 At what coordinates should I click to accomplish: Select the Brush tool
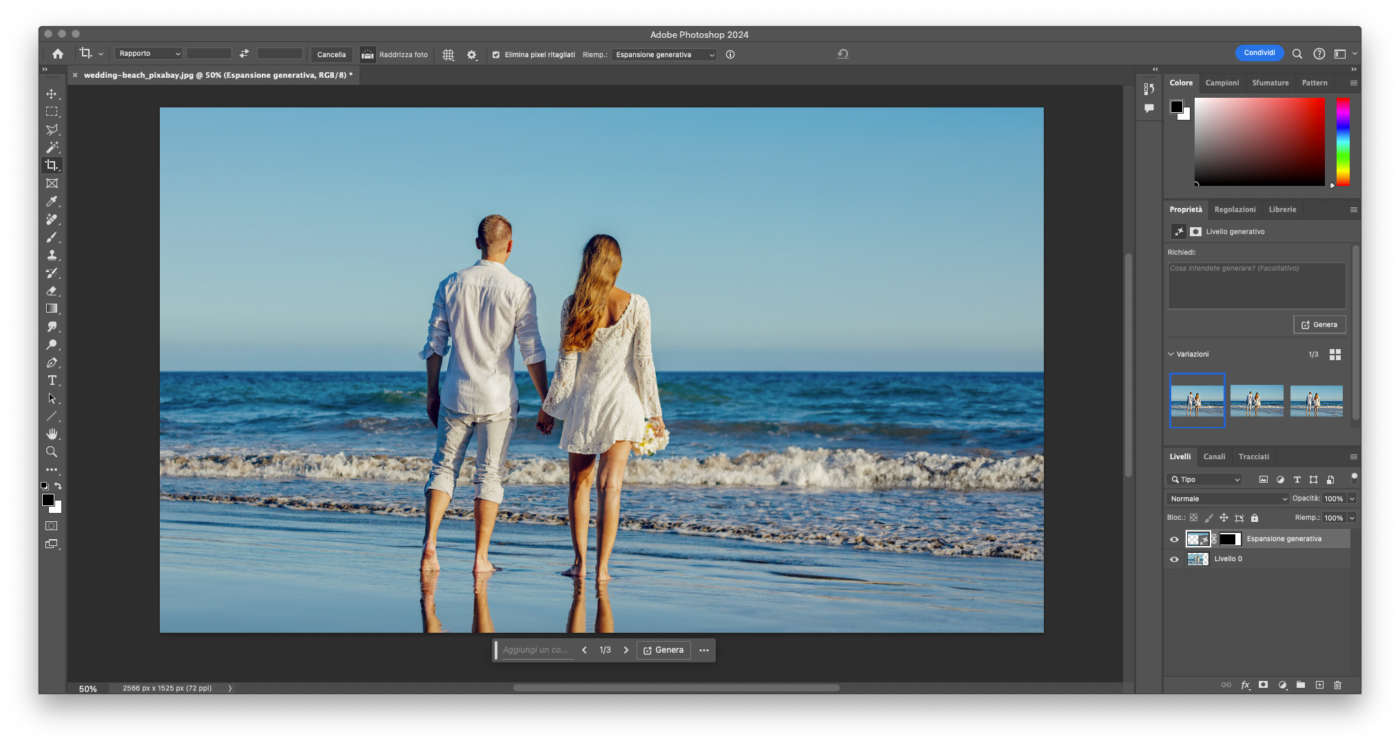pos(52,238)
